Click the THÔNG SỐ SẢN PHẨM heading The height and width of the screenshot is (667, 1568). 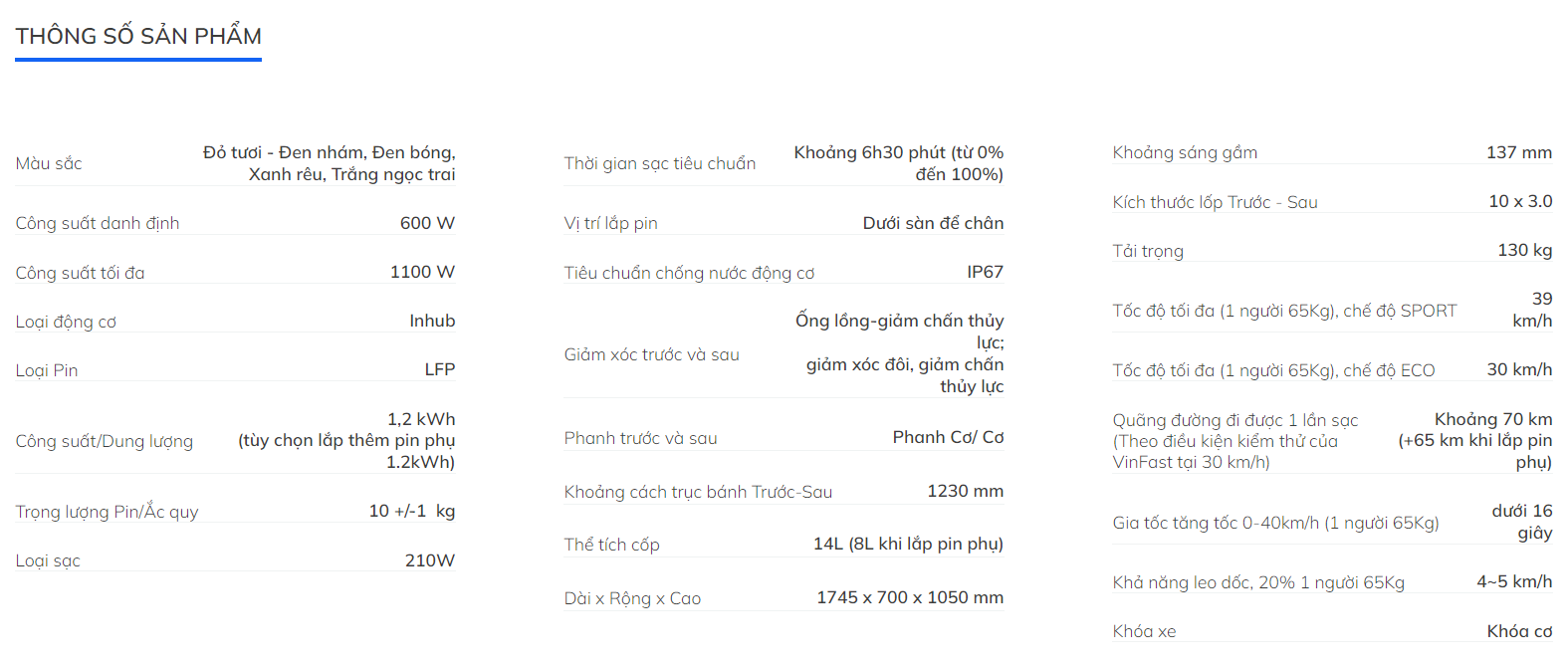(138, 36)
